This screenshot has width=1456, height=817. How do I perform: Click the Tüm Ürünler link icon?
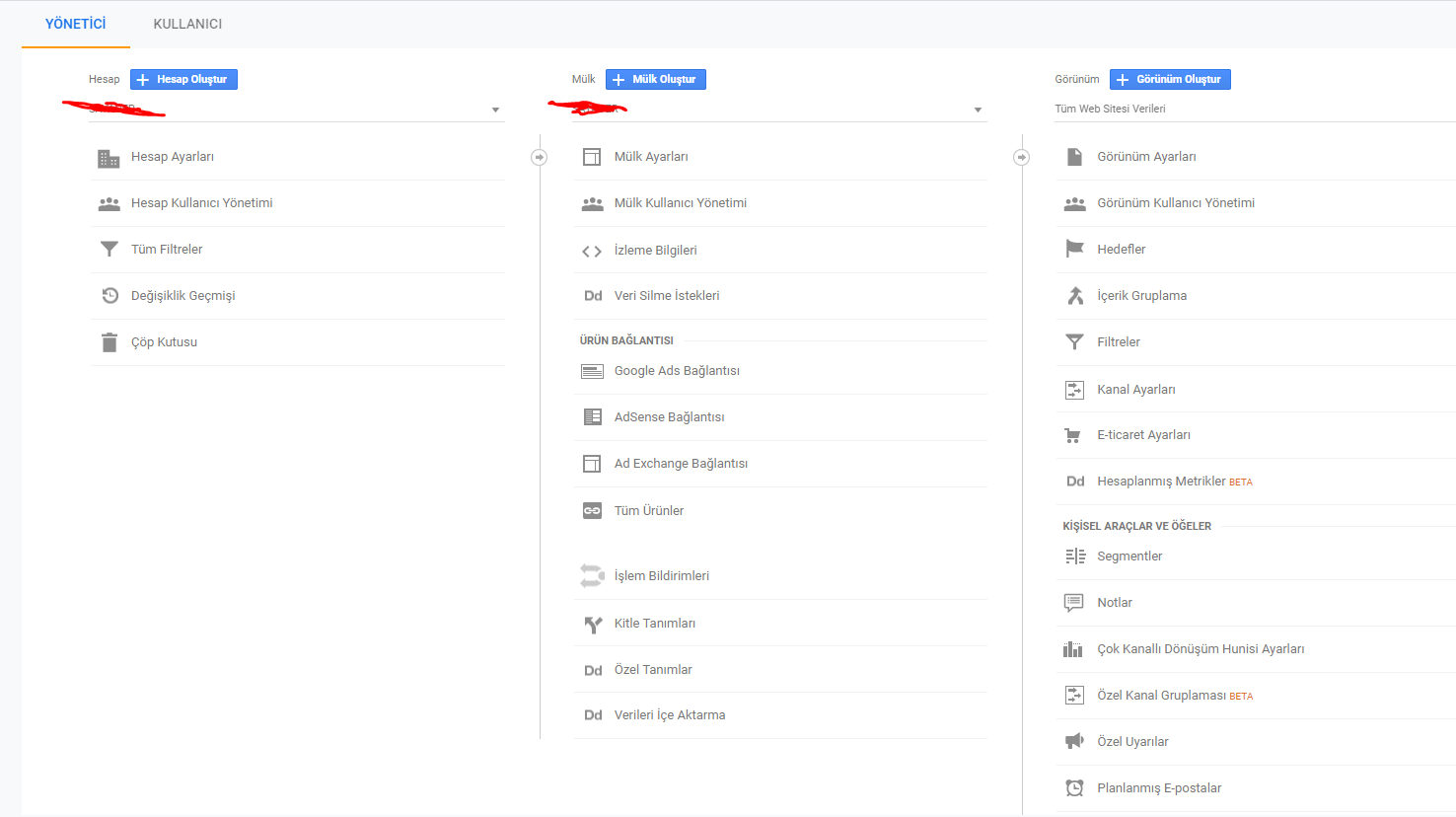[x=592, y=511]
